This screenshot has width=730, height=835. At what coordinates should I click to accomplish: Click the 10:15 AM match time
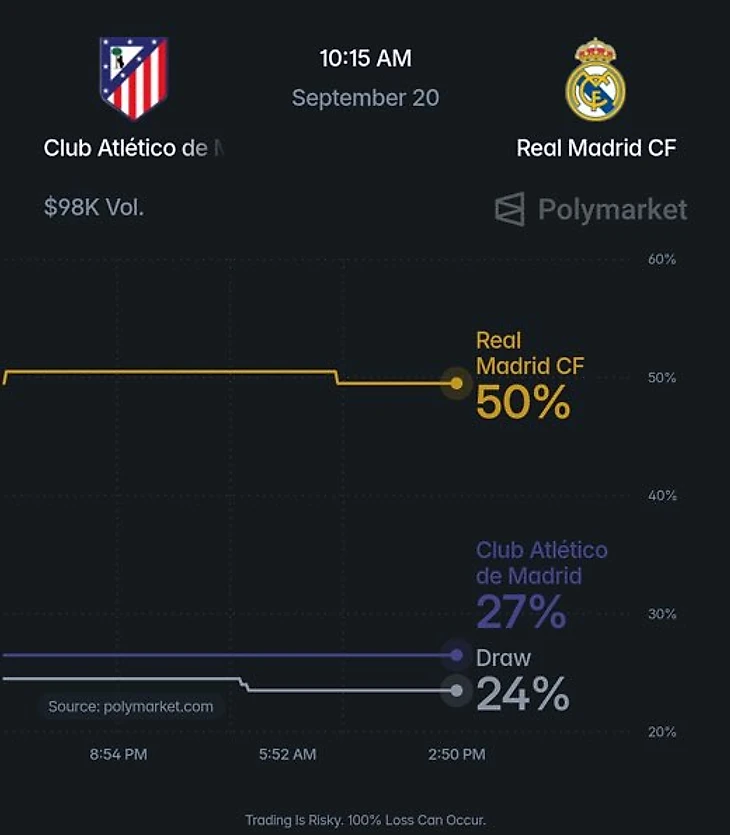tap(365, 58)
